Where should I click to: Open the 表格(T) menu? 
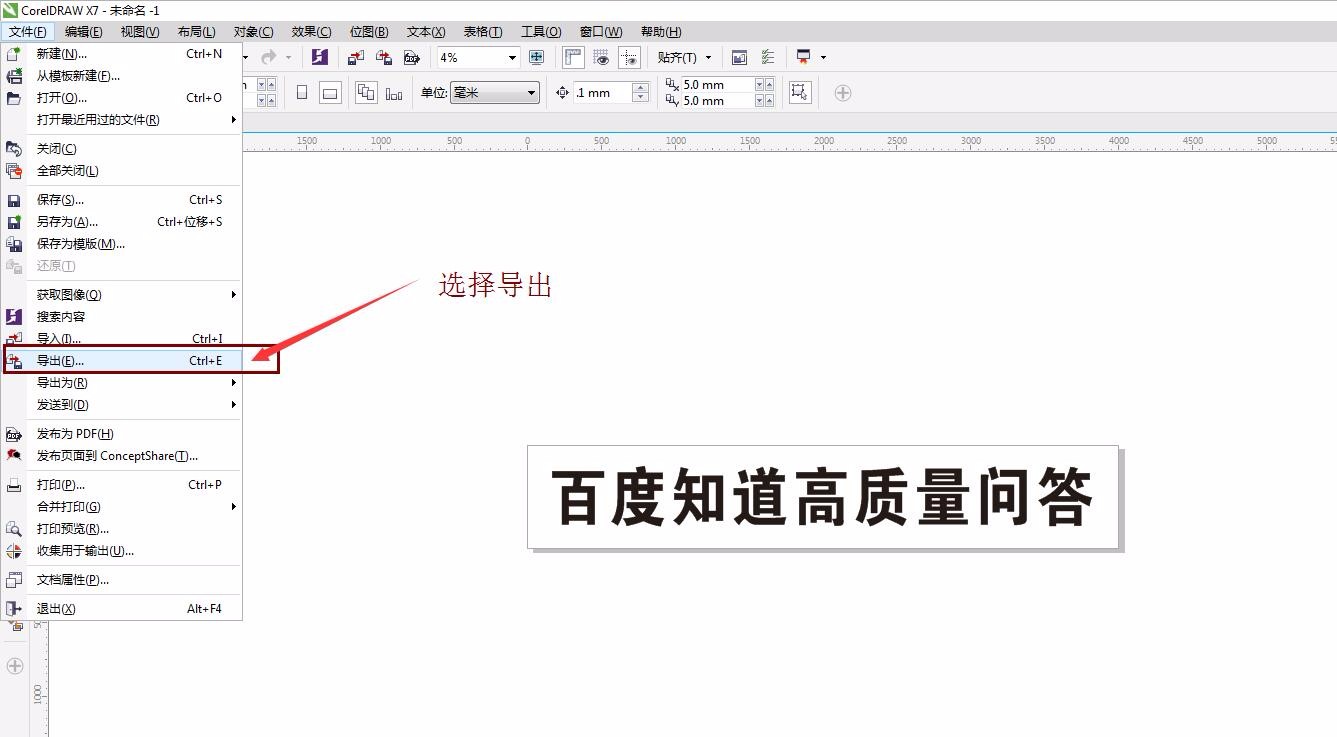pyautogui.click(x=483, y=32)
